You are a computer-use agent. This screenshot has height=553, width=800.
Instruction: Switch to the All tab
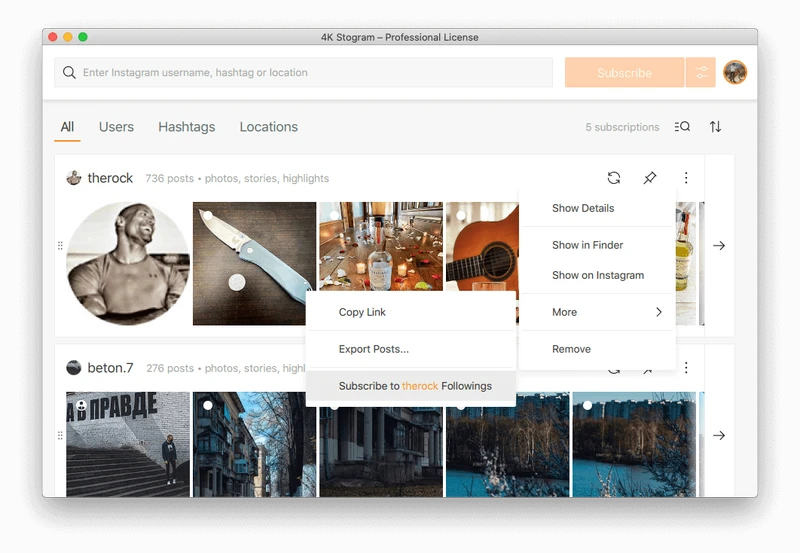pos(67,127)
